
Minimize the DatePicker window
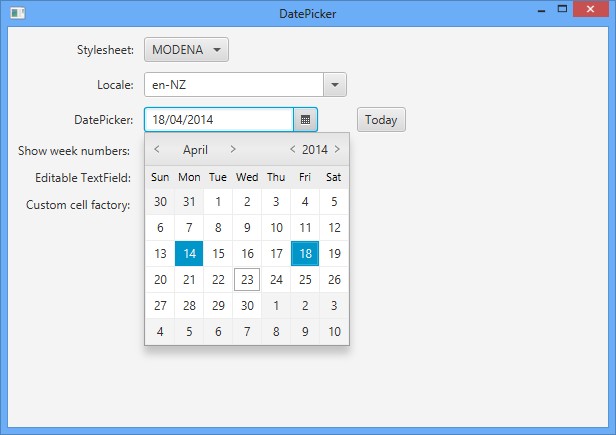(x=541, y=10)
